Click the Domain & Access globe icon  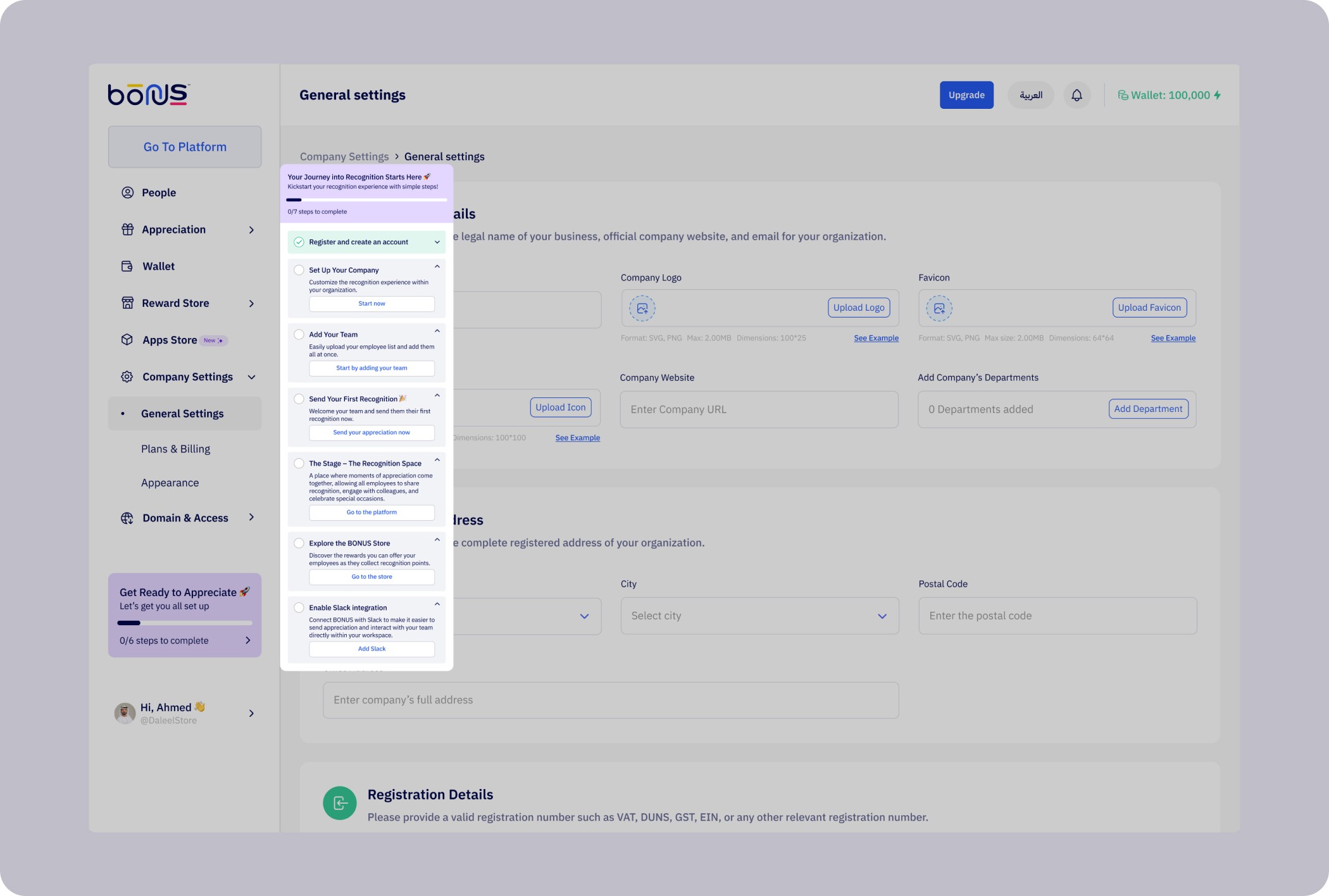click(127, 518)
